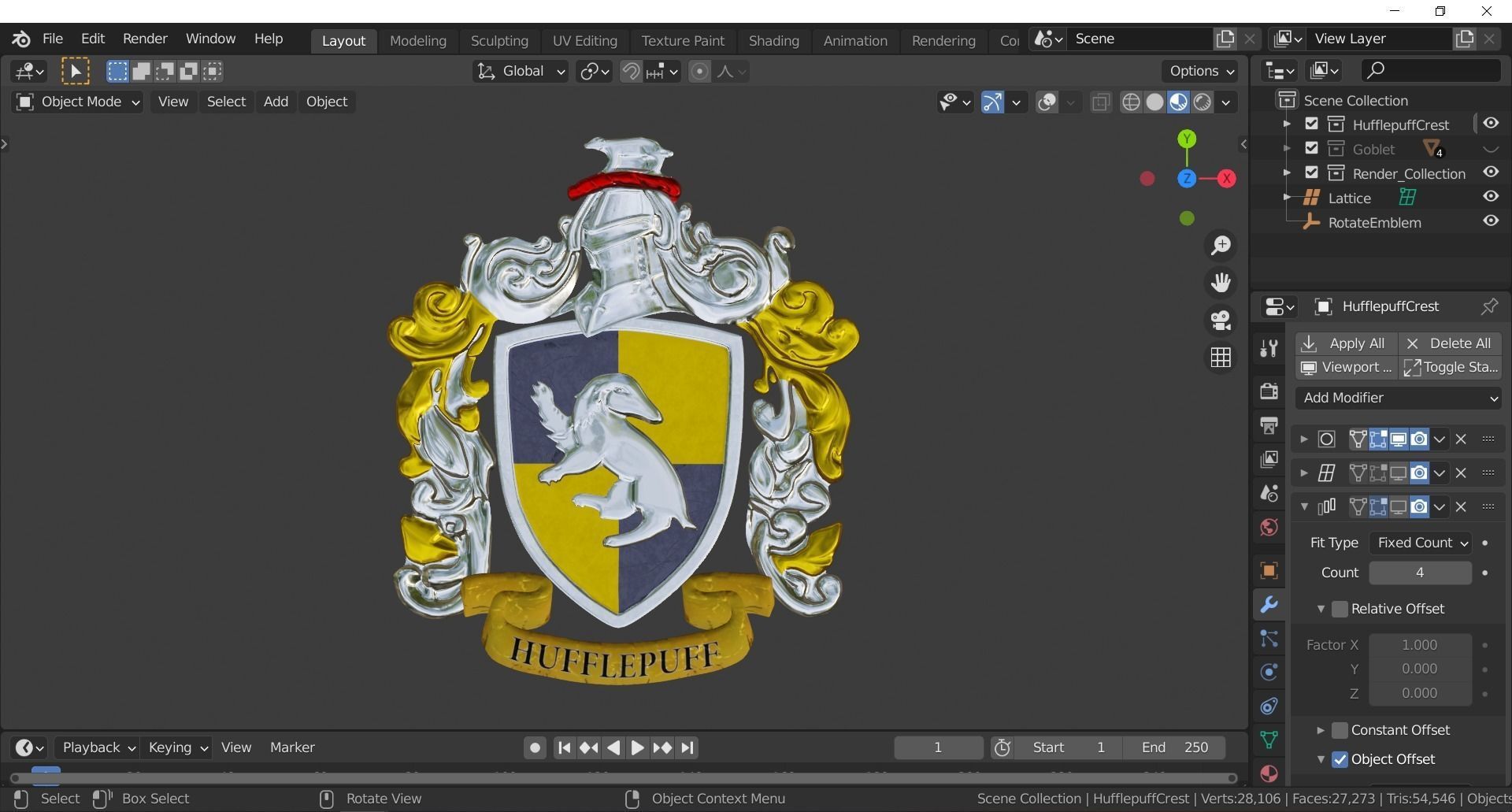Click the Delete All button

pos(1451,343)
